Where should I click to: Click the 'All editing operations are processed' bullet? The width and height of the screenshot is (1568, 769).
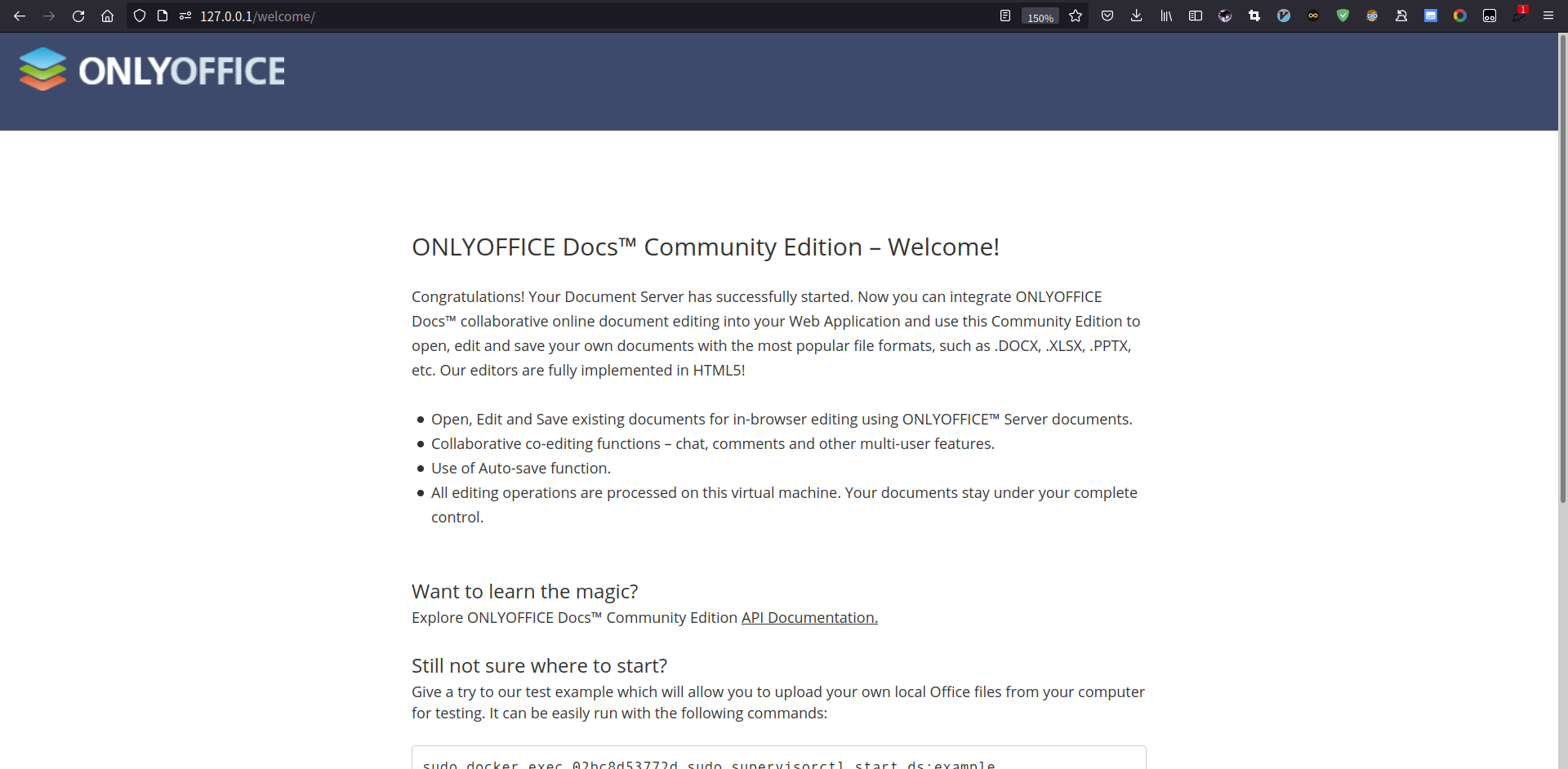pos(784,505)
